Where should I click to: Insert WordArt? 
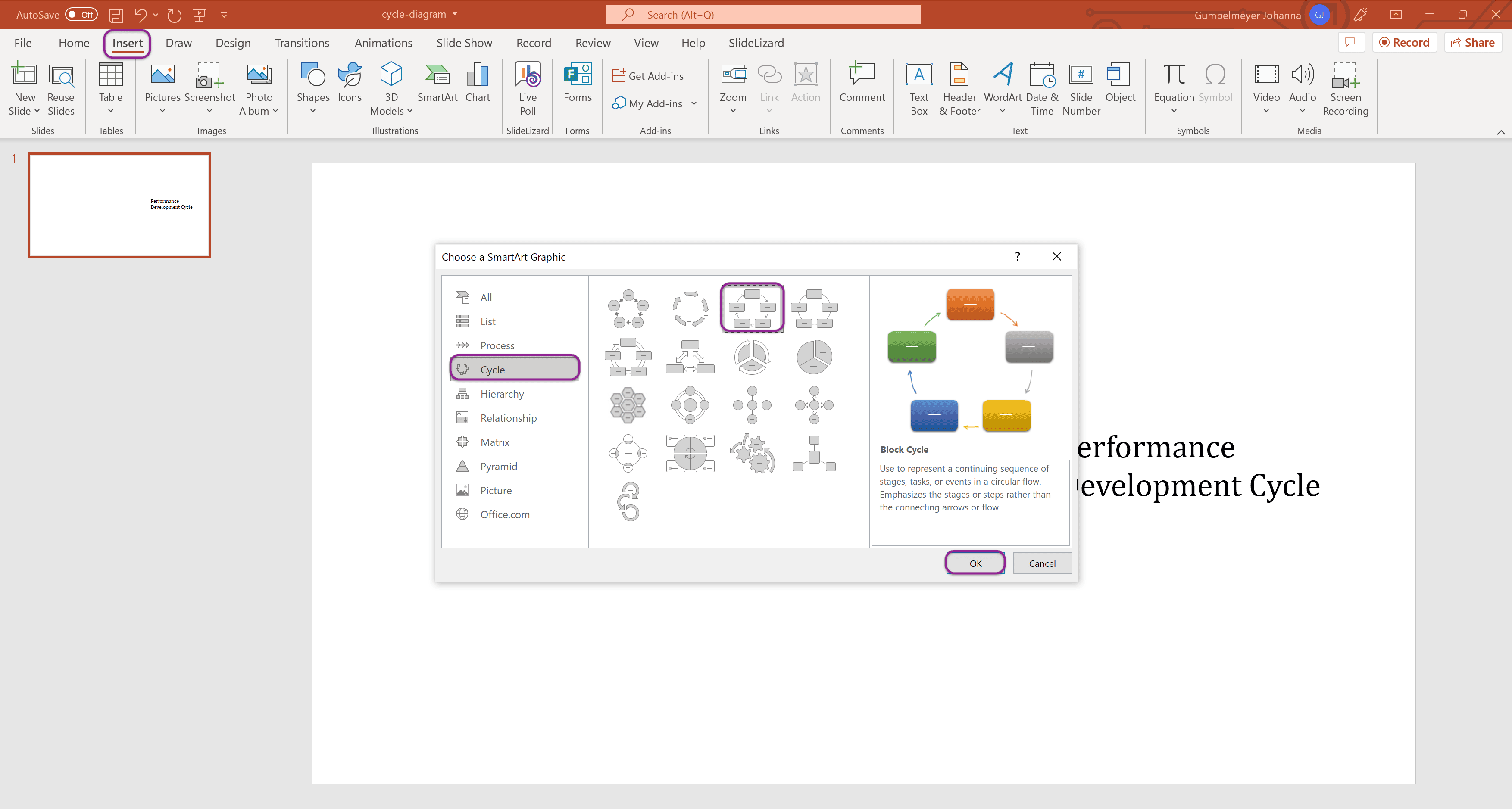[x=1001, y=88]
